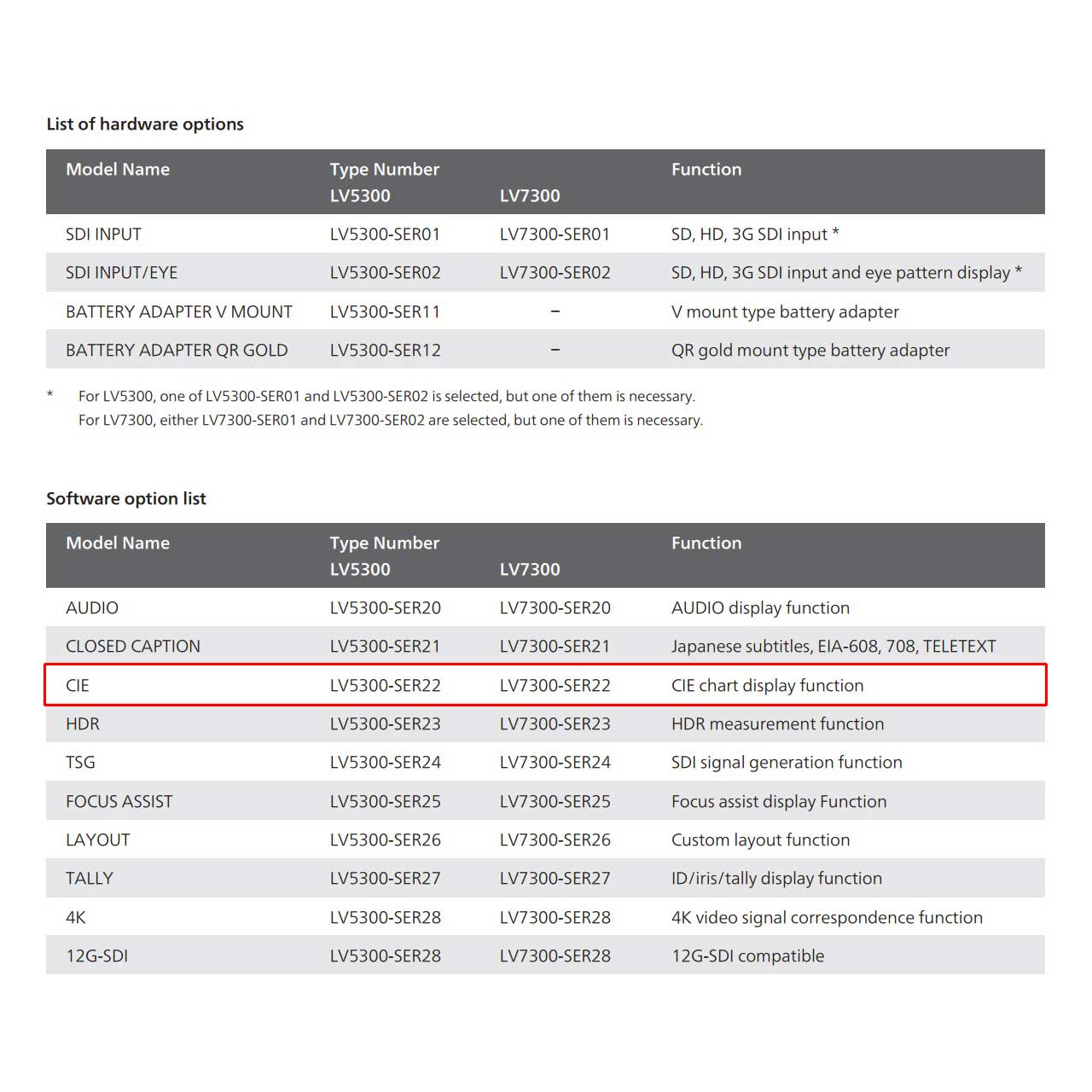Screen dimensions: 1092x1092
Task: Click the TALLY row label
Action: (90, 878)
